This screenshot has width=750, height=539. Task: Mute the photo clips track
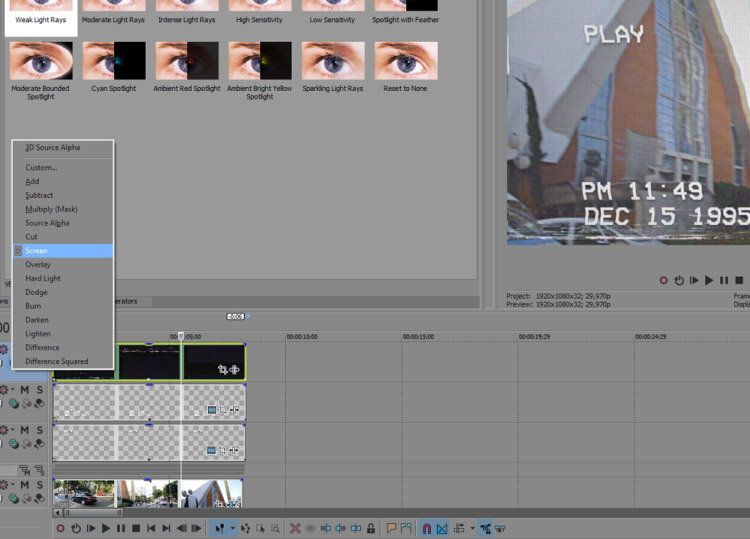coord(24,485)
